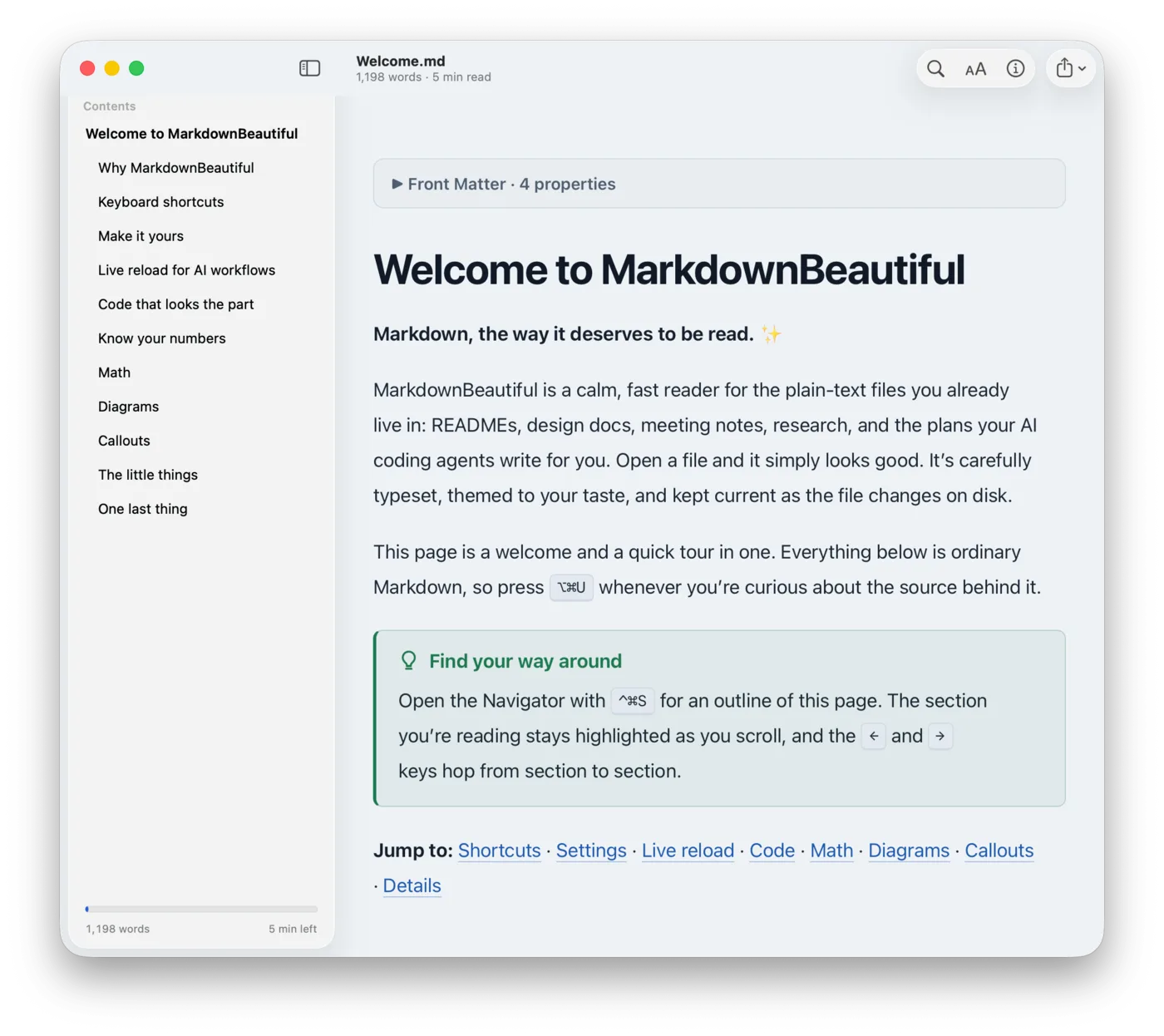Choose 'Code that looks the part' entry

click(x=176, y=304)
